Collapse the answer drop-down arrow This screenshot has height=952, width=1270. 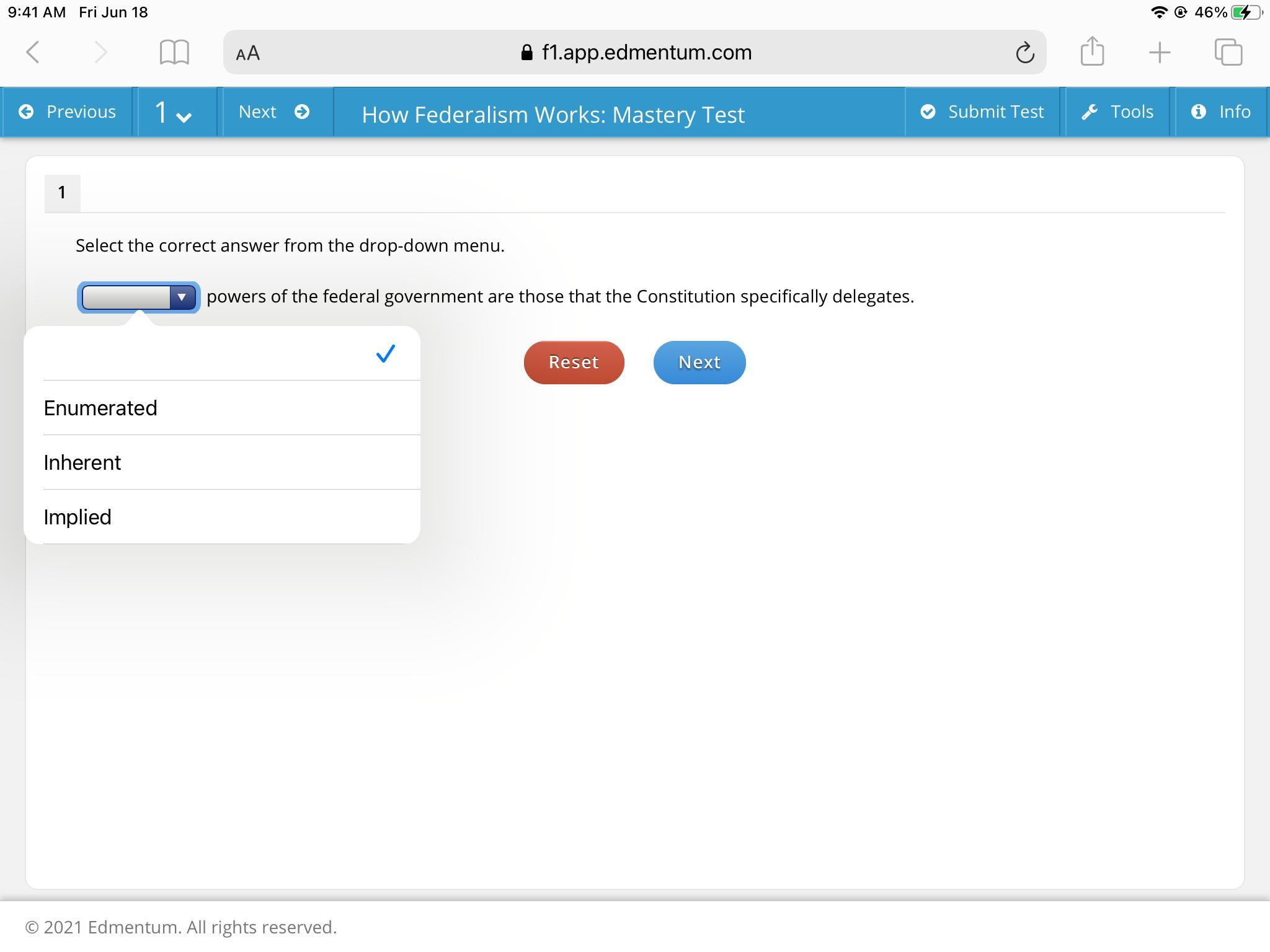[182, 297]
